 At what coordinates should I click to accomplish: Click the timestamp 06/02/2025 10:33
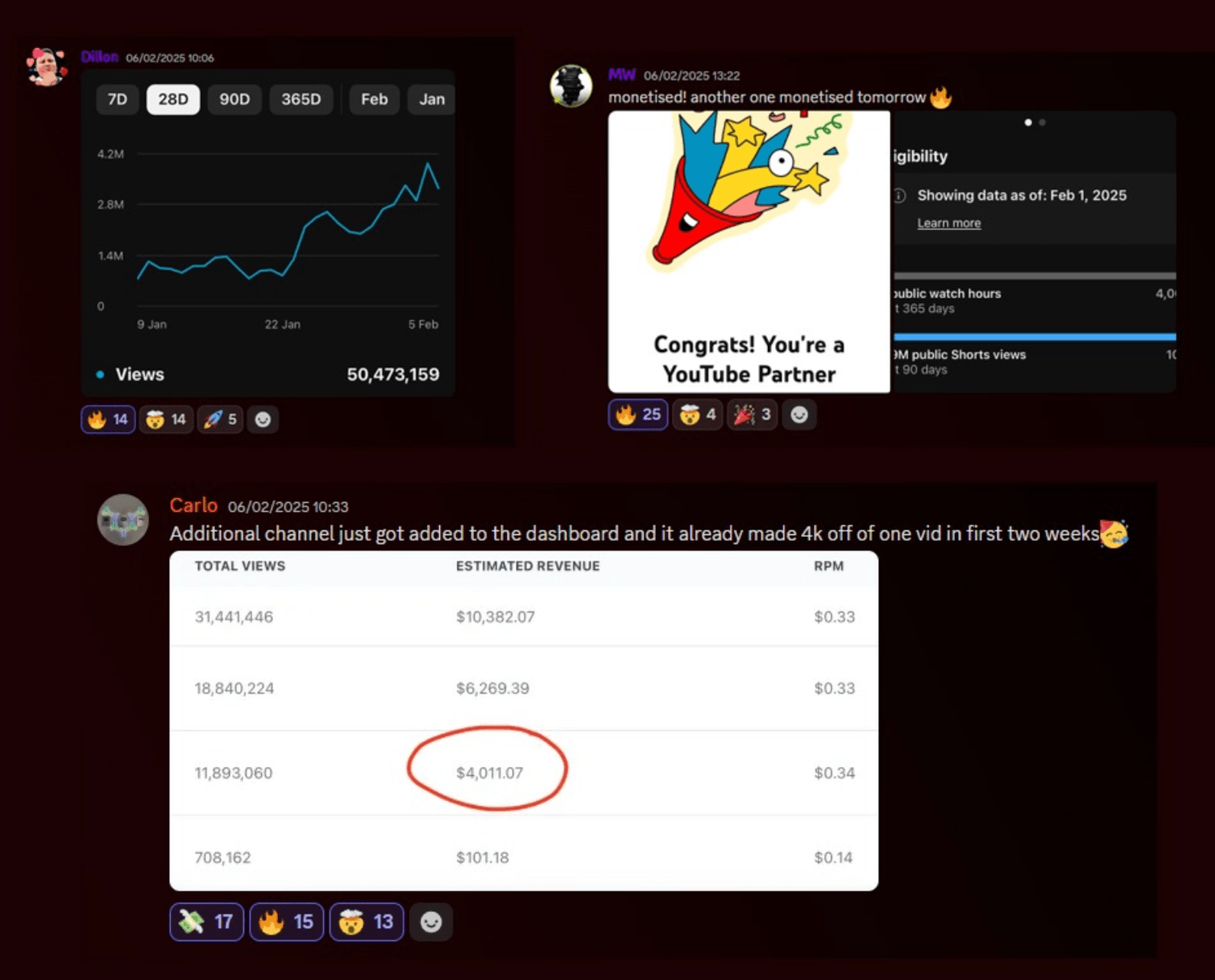click(288, 507)
